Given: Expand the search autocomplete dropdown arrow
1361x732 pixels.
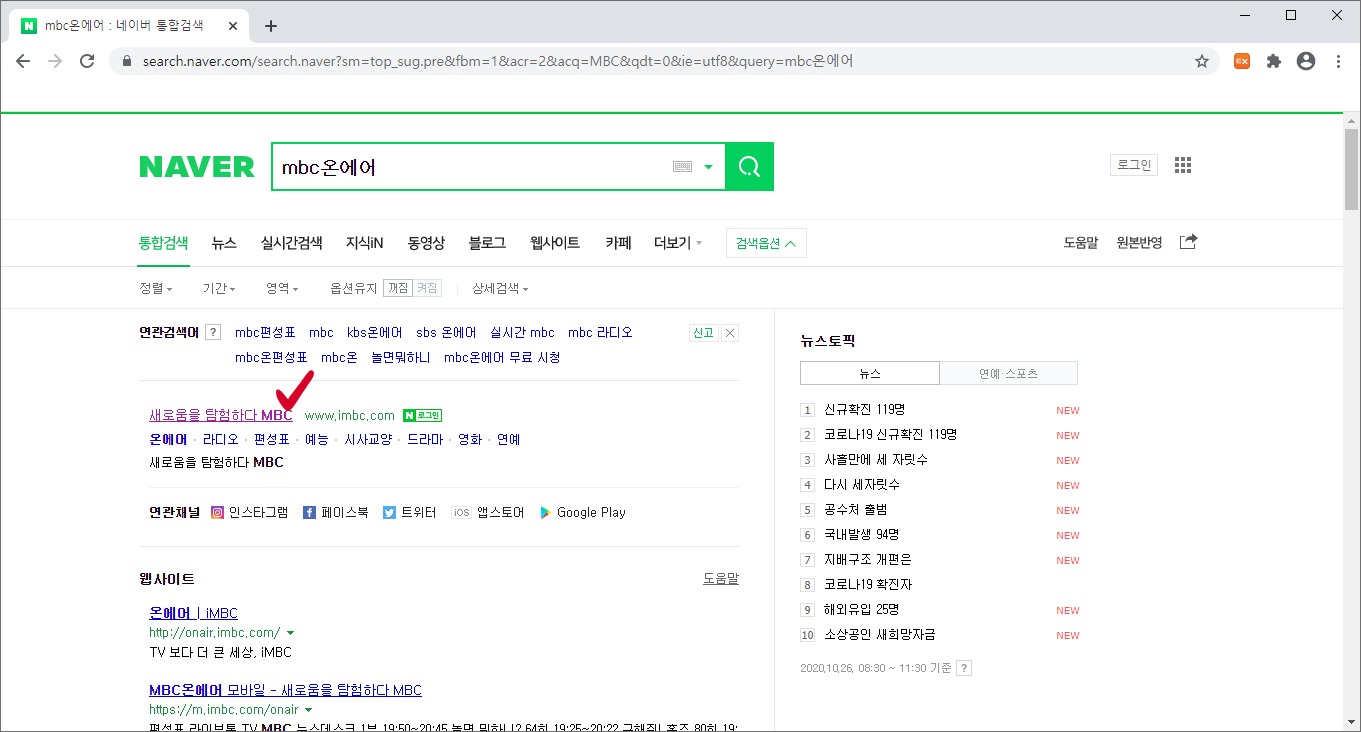Looking at the screenshot, I should [709, 167].
